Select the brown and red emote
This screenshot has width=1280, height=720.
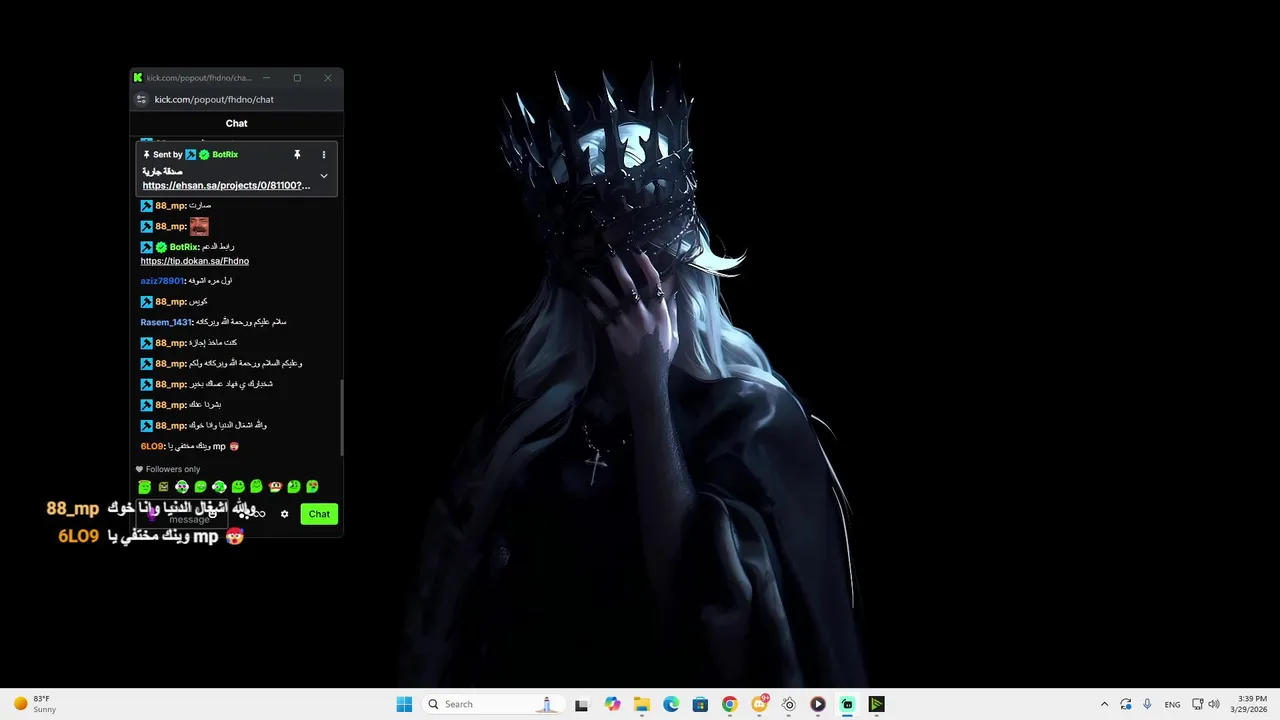[x=275, y=487]
